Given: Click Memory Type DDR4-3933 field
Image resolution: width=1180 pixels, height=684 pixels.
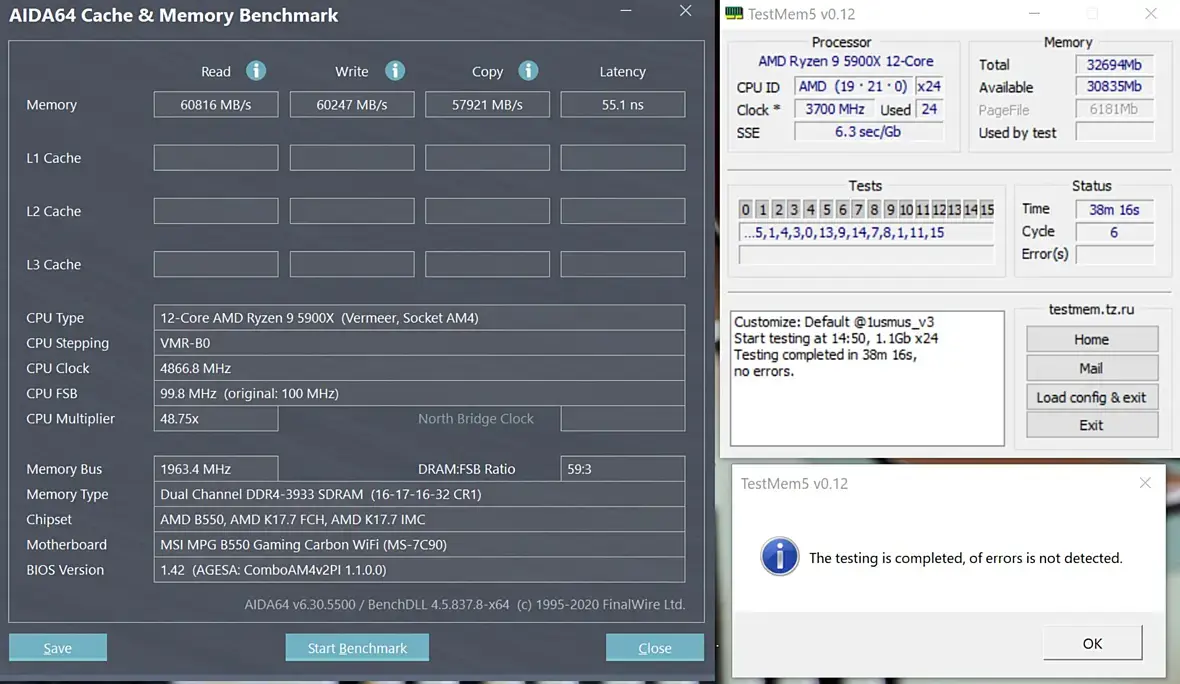Looking at the screenshot, I should 419,494.
